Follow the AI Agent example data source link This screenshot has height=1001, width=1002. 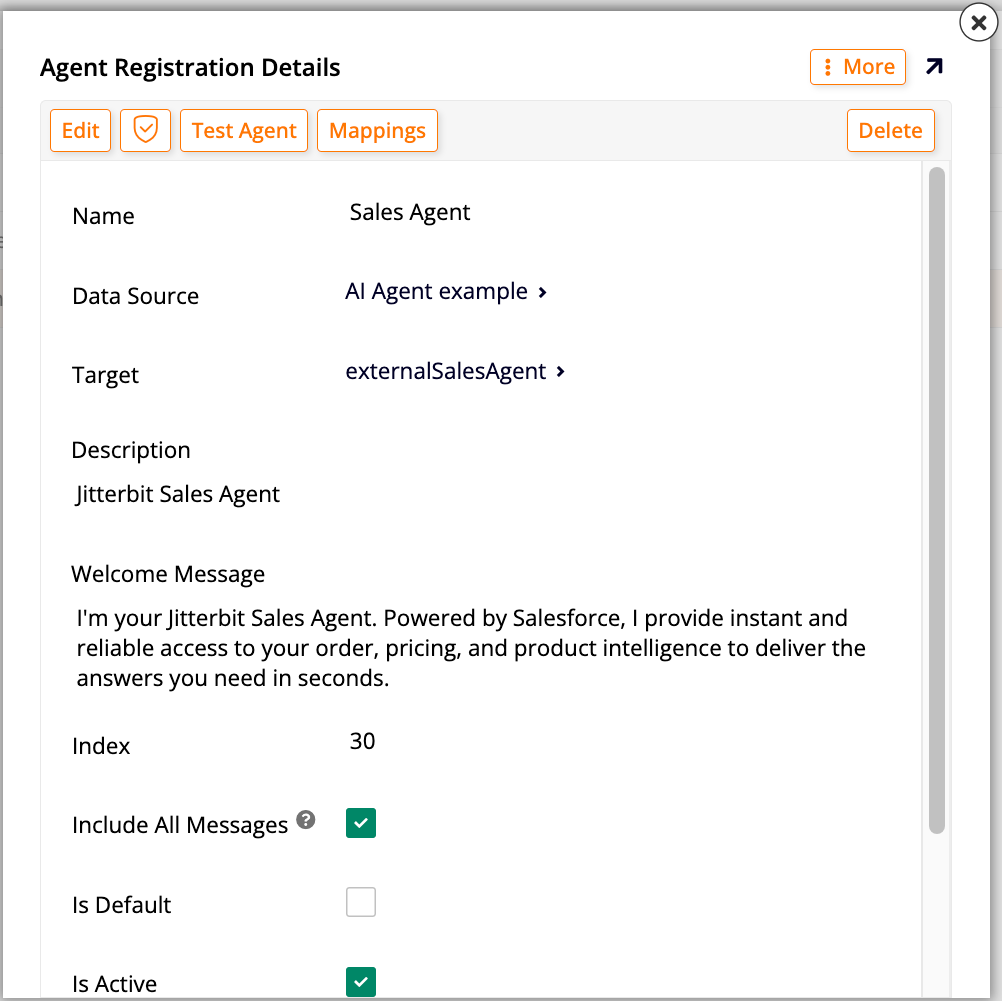click(436, 291)
